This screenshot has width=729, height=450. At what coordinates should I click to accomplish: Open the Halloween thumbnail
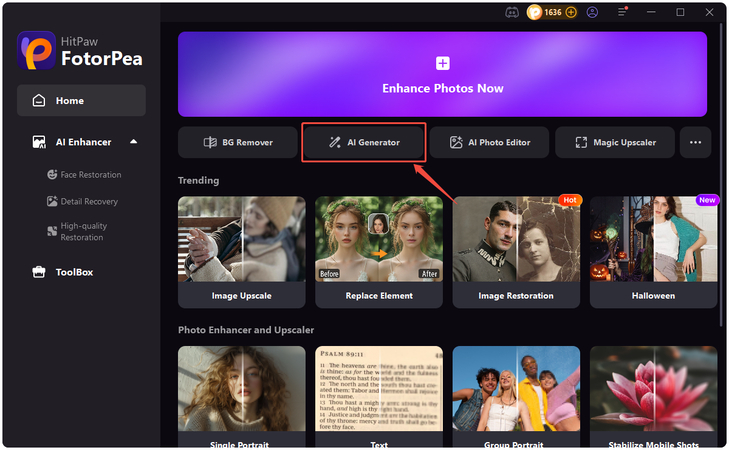click(653, 239)
